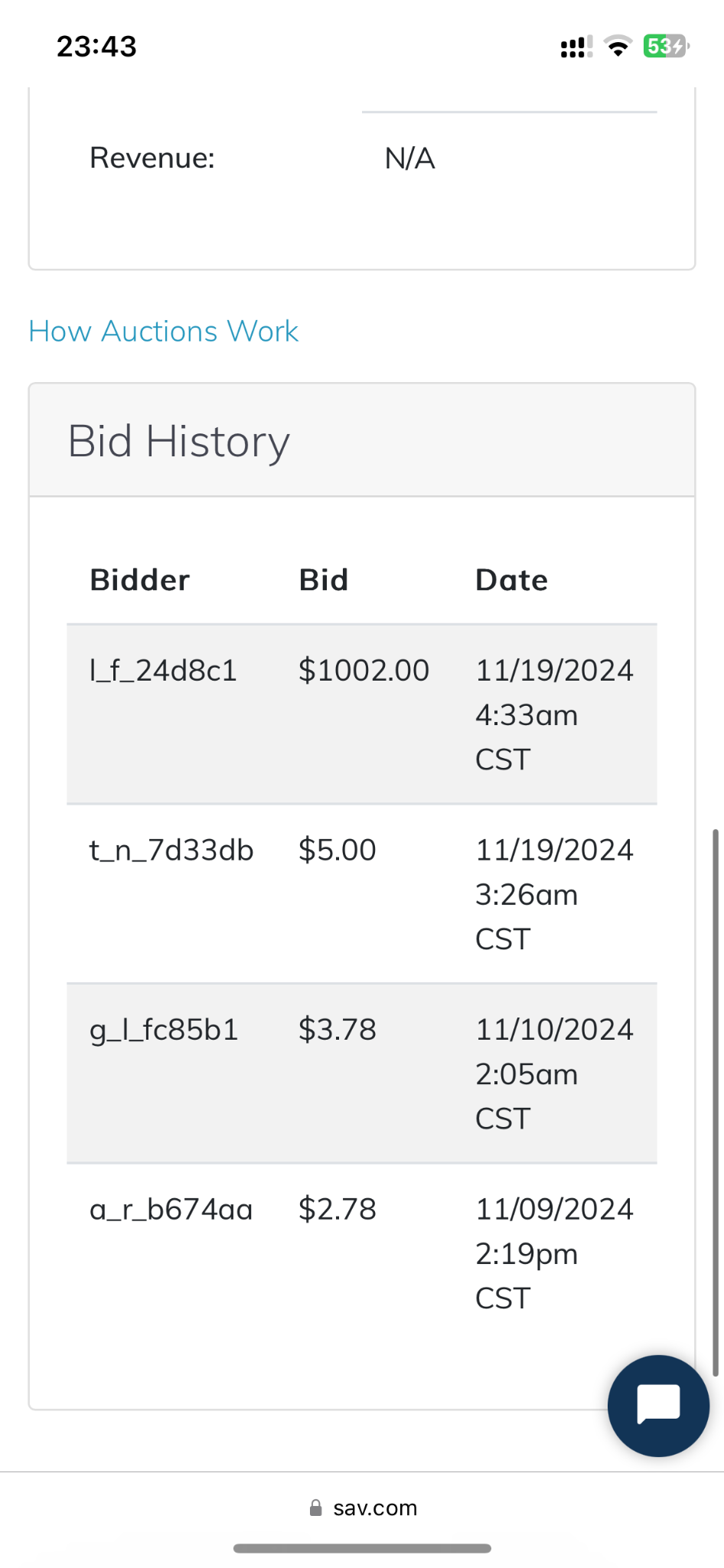Click the $5.00 bid amount
This screenshot has height=1568, width=724.
click(x=337, y=851)
